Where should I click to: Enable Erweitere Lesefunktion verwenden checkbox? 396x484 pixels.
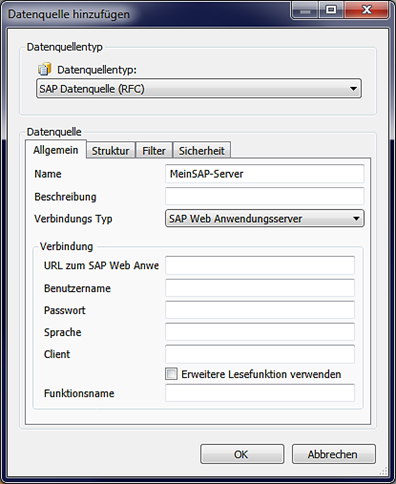pos(171,374)
